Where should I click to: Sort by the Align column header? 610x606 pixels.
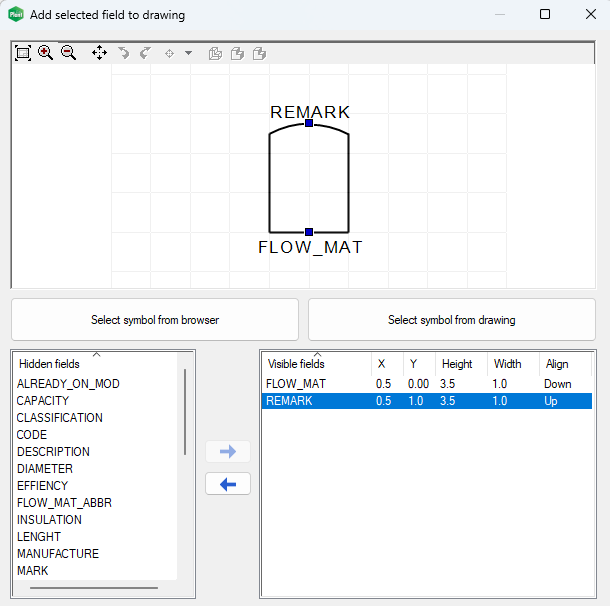click(x=557, y=364)
